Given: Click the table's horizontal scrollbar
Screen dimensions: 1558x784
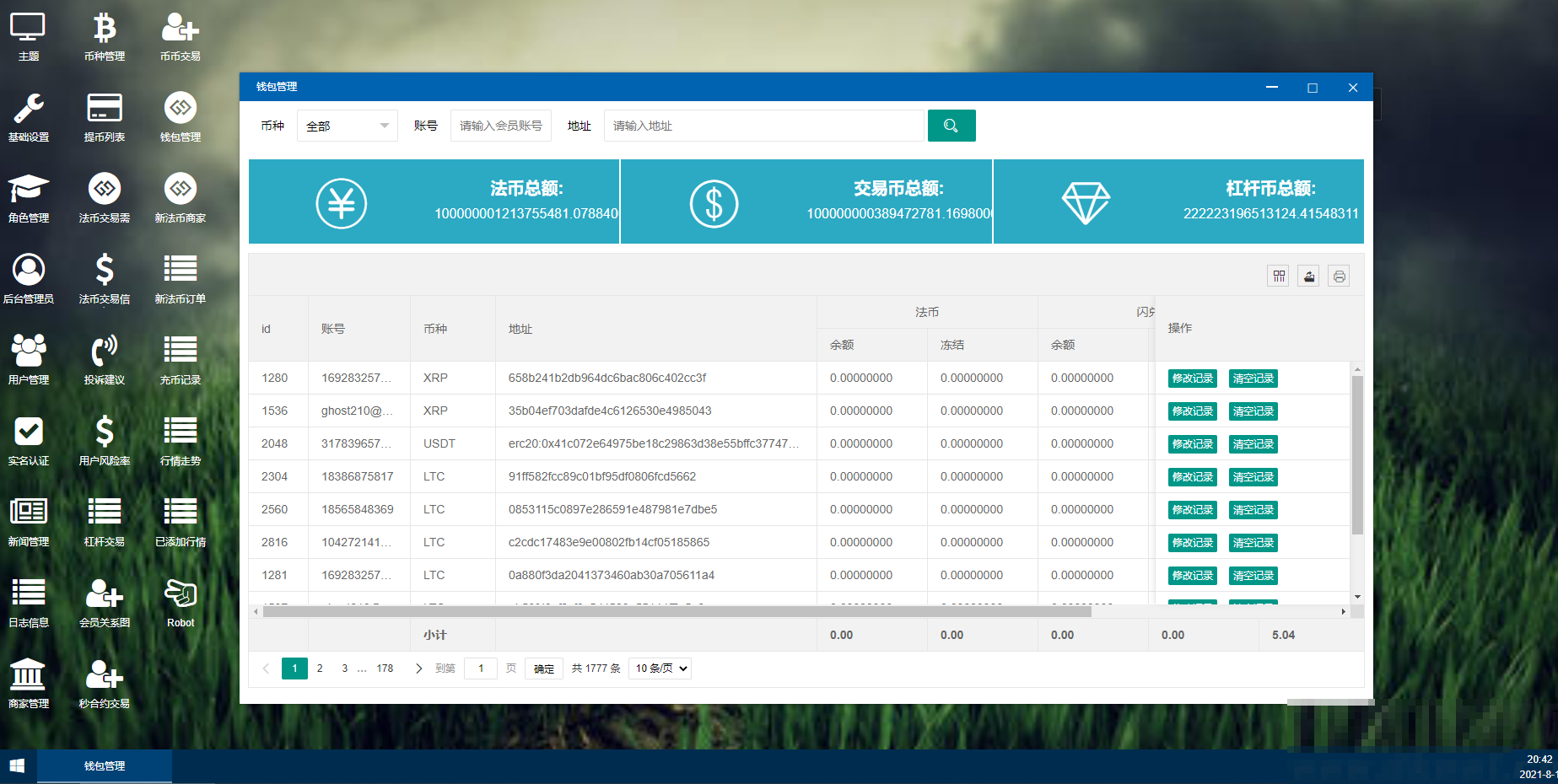Looking at the screenshot, I should (675, 612).
